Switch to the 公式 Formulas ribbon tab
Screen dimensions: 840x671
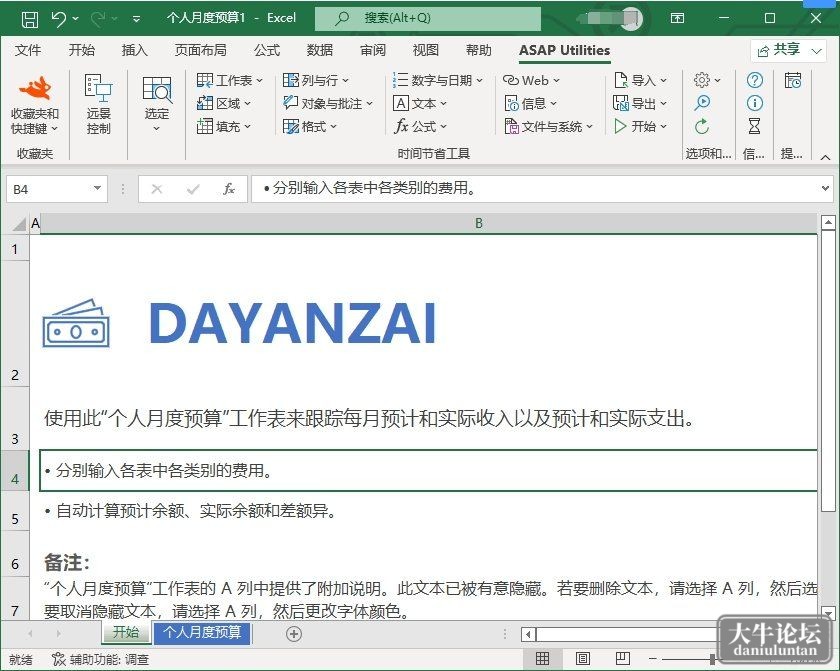pyautogui.click(x=267, y=50)
